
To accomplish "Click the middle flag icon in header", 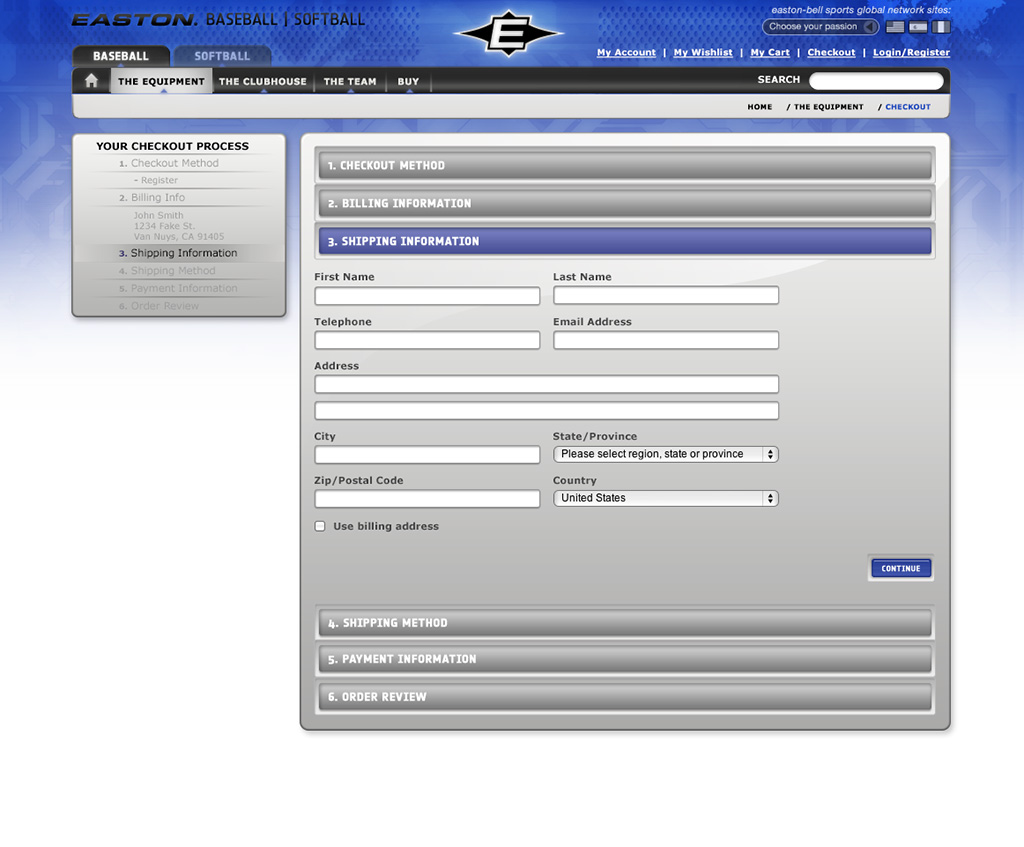I will click(918, 27).
